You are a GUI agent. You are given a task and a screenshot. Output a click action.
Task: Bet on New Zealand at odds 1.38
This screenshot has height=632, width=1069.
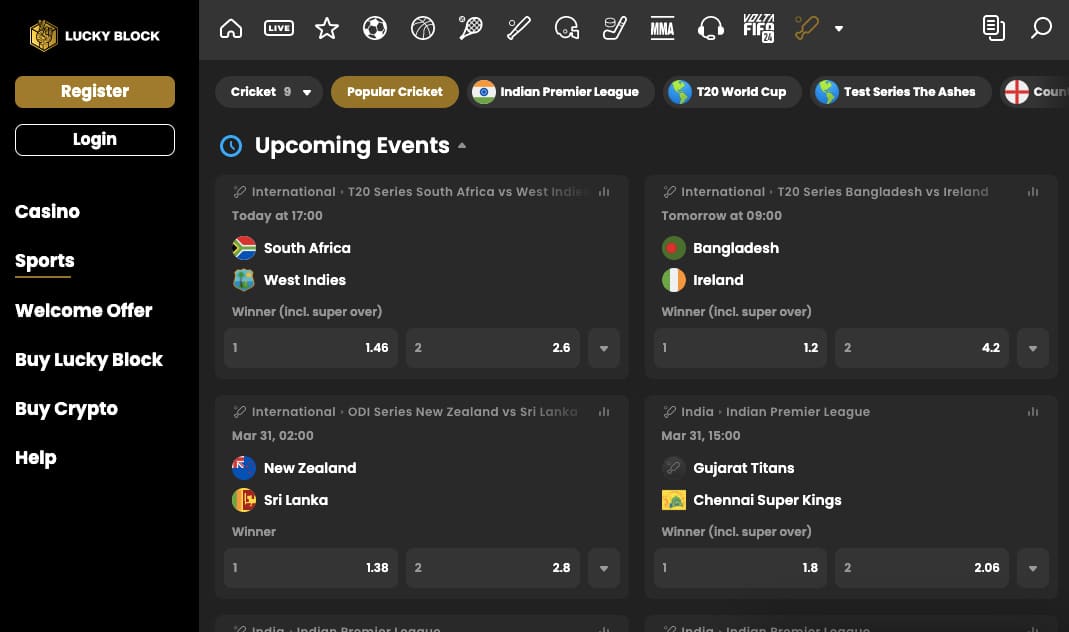311,568
